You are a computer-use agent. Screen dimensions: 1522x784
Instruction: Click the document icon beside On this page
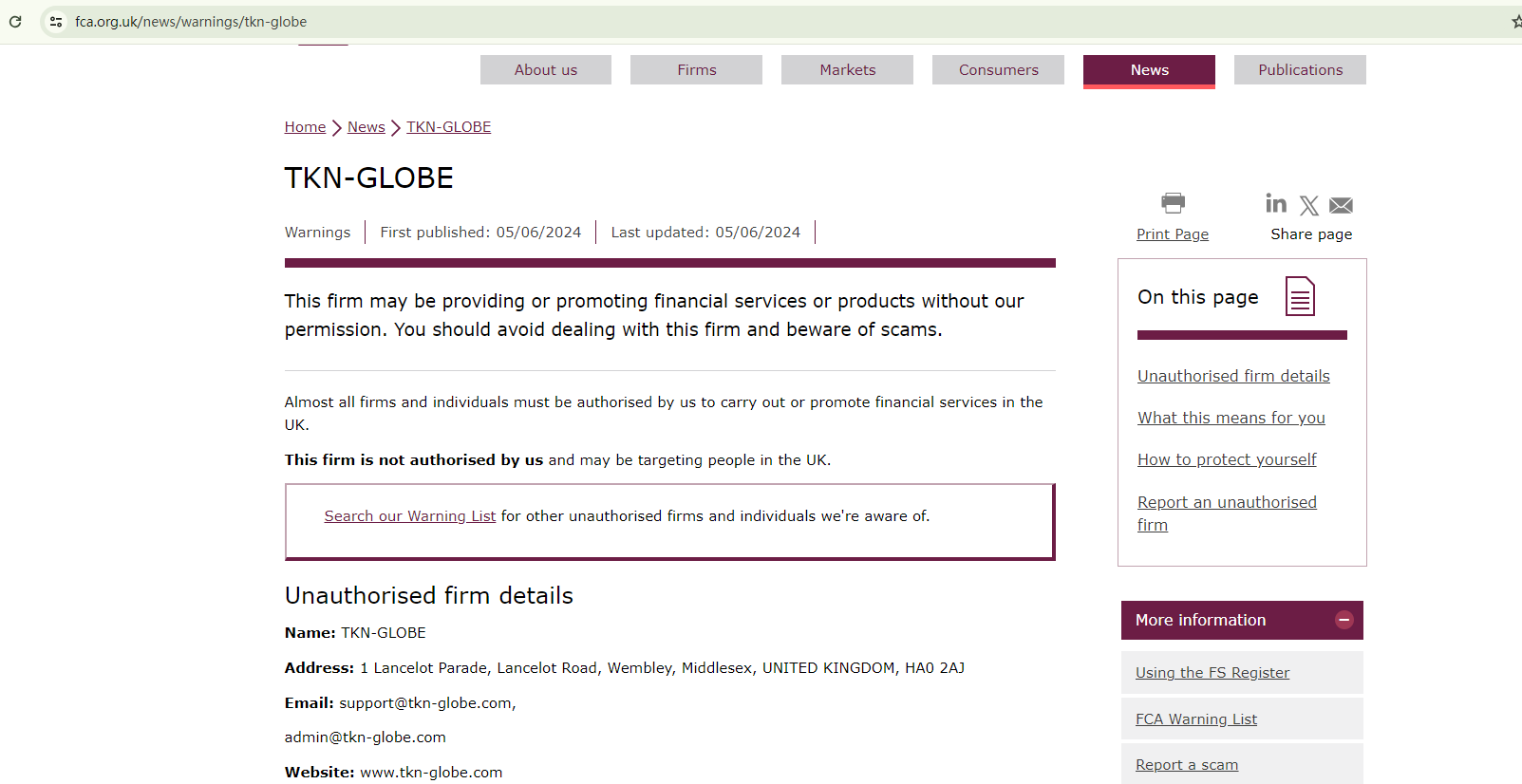click(x=1300, y=296)
